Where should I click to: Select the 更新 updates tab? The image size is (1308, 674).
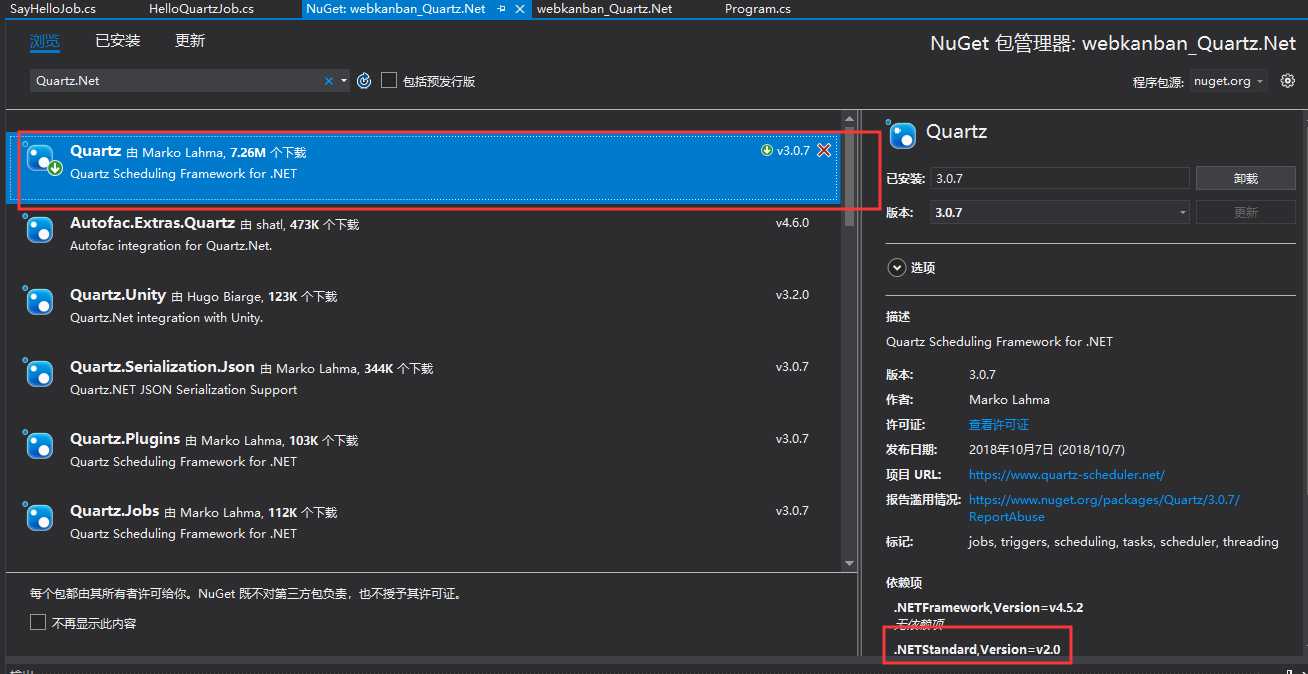(x=190, y=41)
